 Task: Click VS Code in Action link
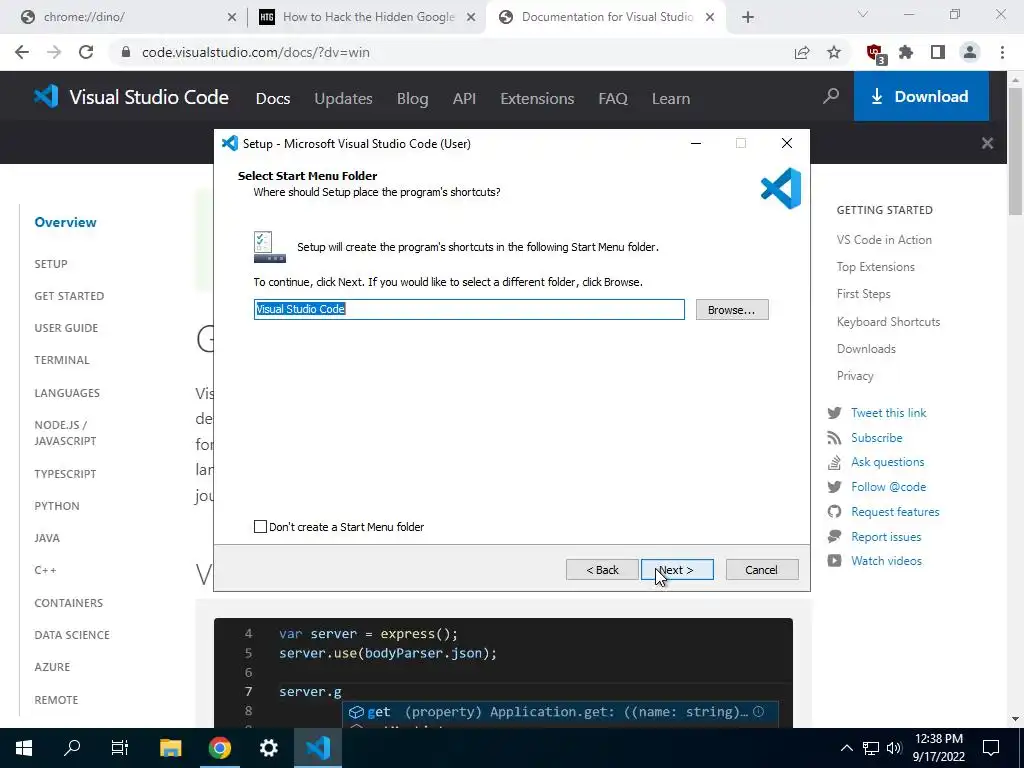(x=884, y=240)
